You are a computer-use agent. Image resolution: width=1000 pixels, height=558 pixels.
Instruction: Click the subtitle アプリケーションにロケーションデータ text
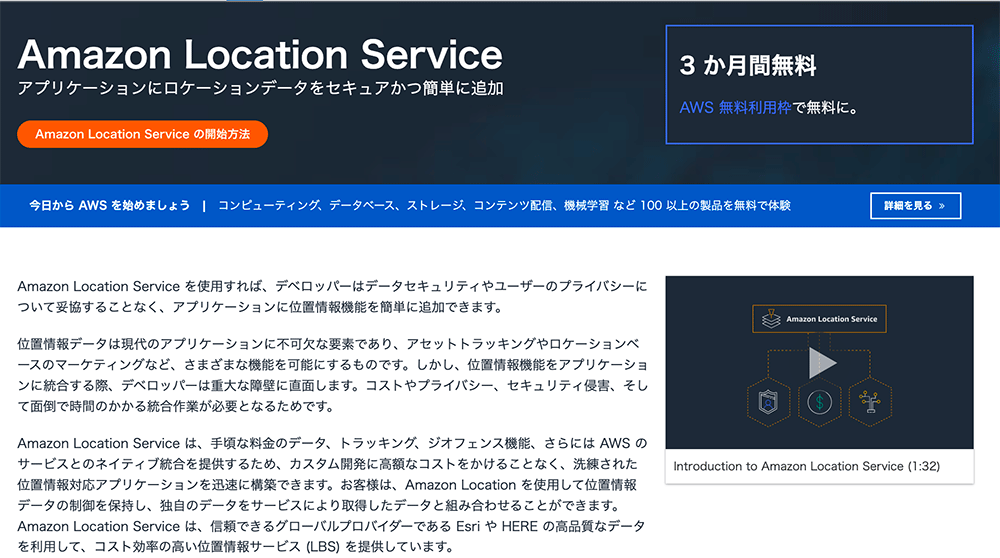pos(260,88)
